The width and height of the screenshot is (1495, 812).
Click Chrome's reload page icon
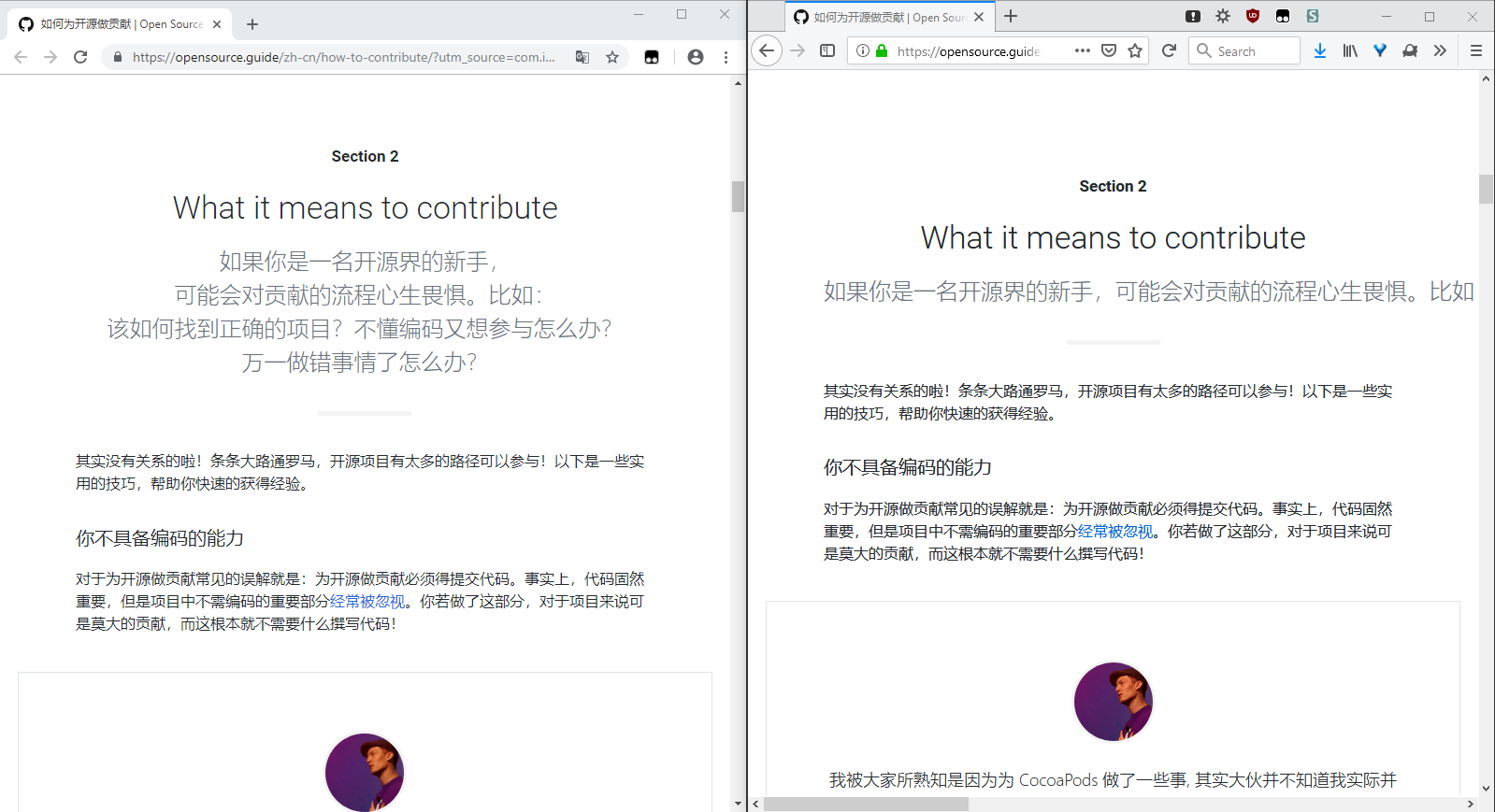80,57
